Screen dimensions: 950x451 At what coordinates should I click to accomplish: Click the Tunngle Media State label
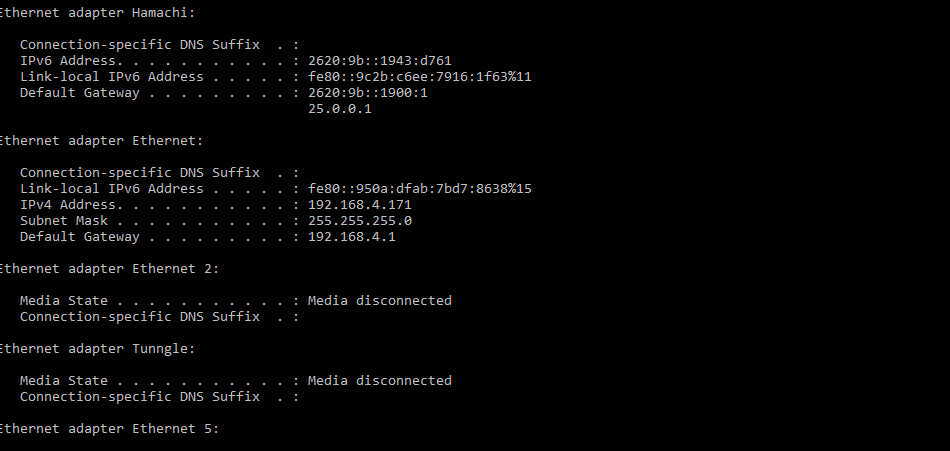tap(63, 380)
